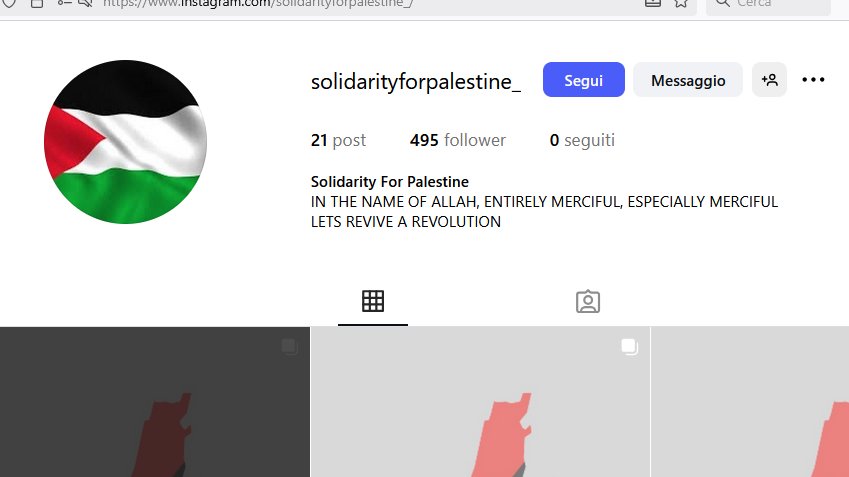849x477 pixels.
Task: Open the Palestine flag profile picture
Action: click(125, 142)
